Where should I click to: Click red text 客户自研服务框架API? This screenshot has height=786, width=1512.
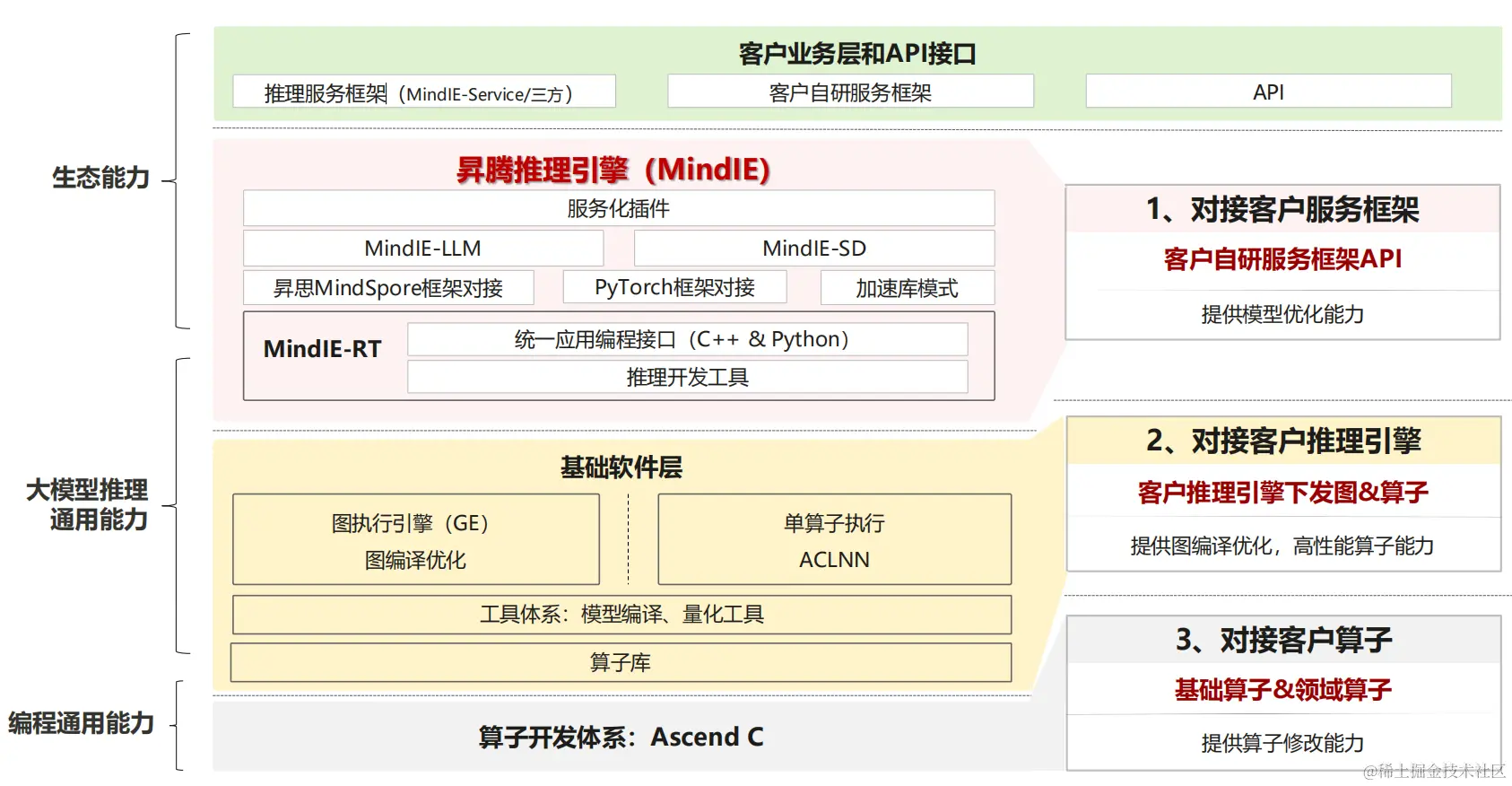(1282, 259)
